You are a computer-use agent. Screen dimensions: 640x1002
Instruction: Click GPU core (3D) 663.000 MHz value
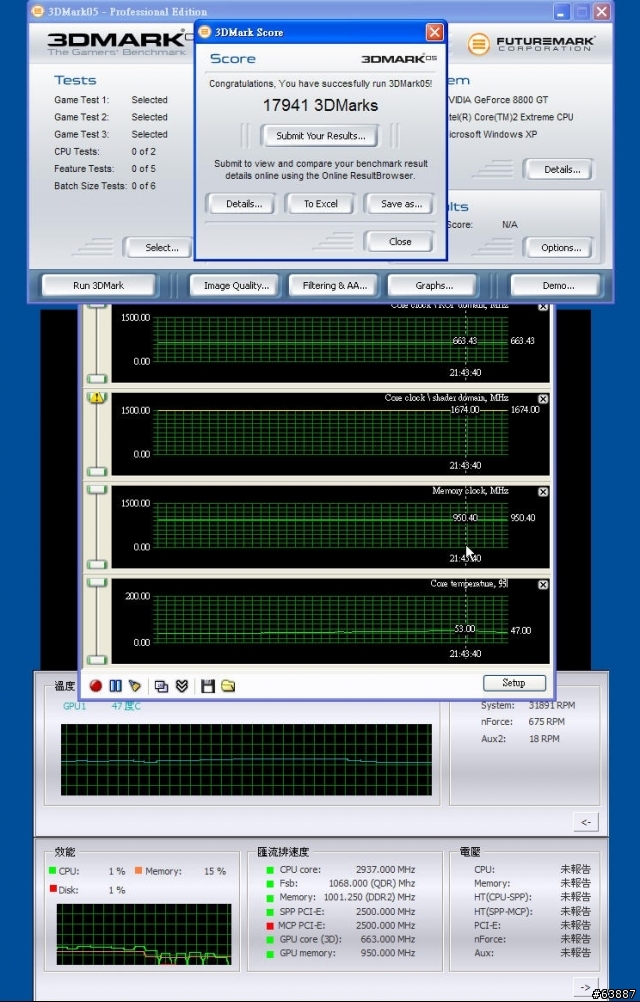388,939
